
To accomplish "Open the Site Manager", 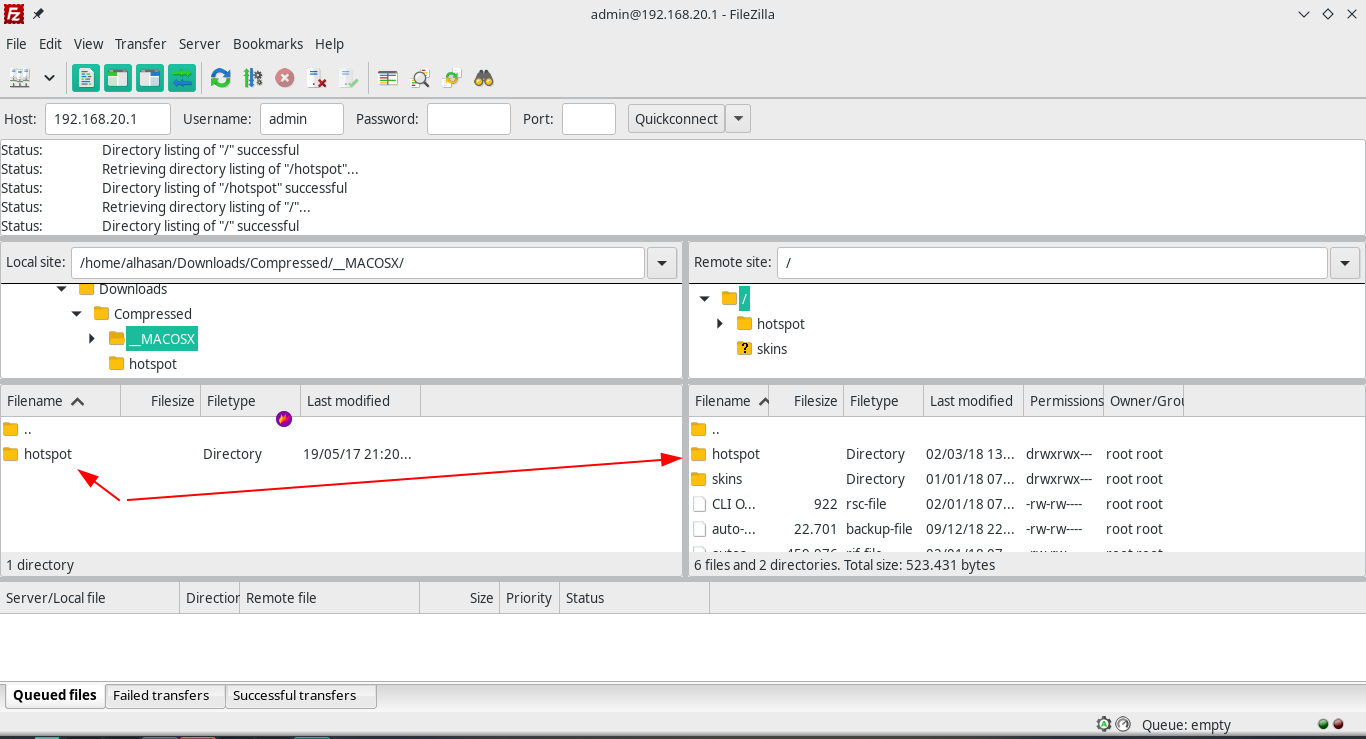I will 22,77.
